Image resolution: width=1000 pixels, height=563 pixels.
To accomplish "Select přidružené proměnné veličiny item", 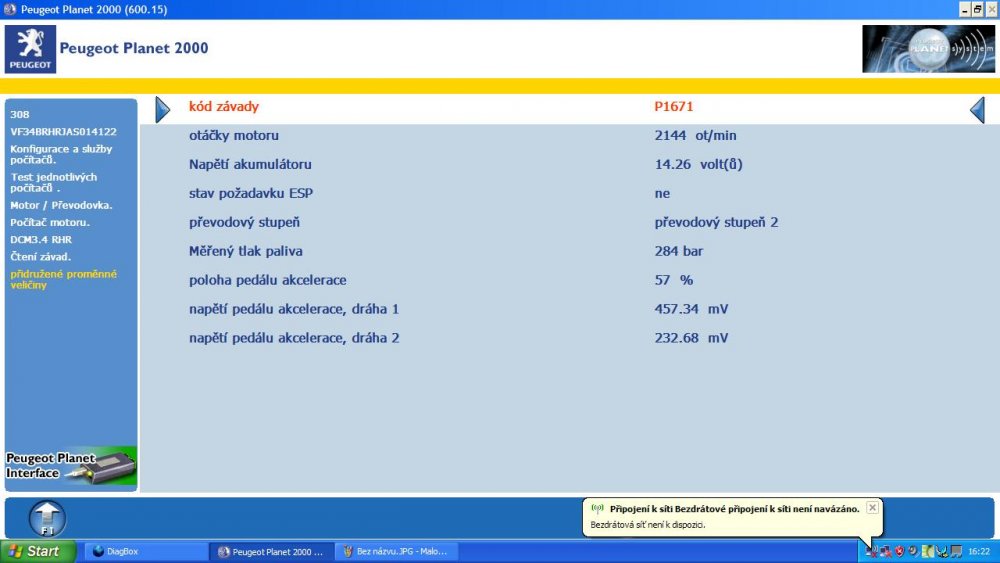I will (63, 279).
